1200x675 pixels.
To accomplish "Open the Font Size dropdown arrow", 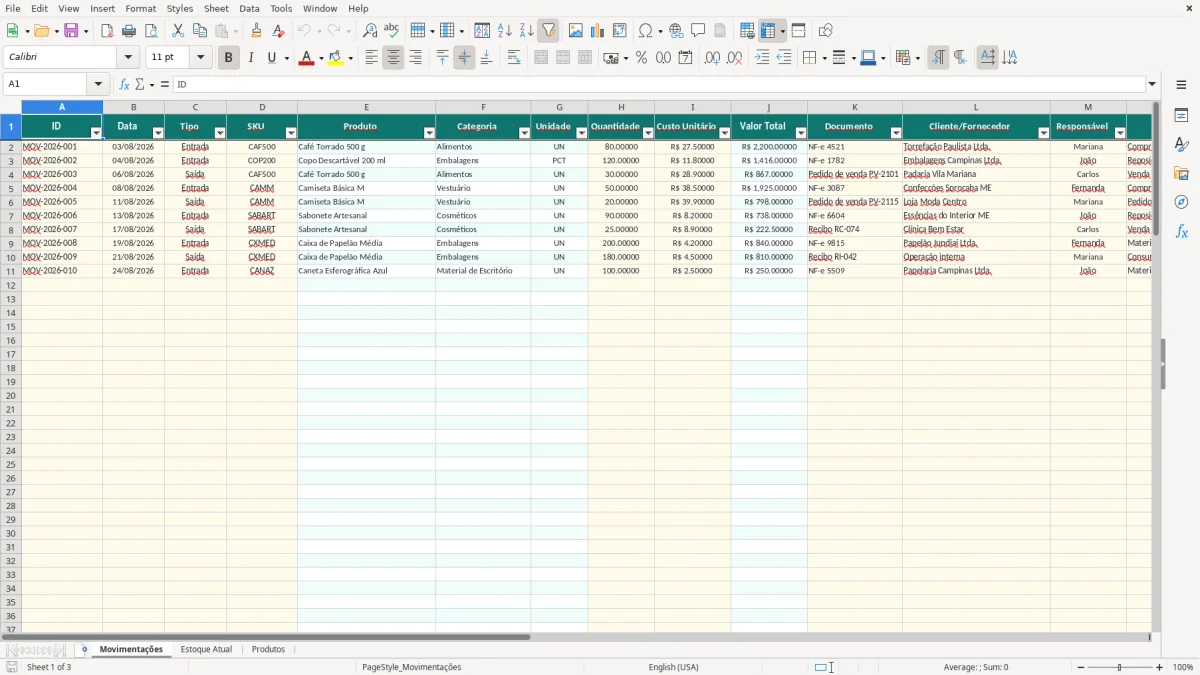I will tap(200, 58).
